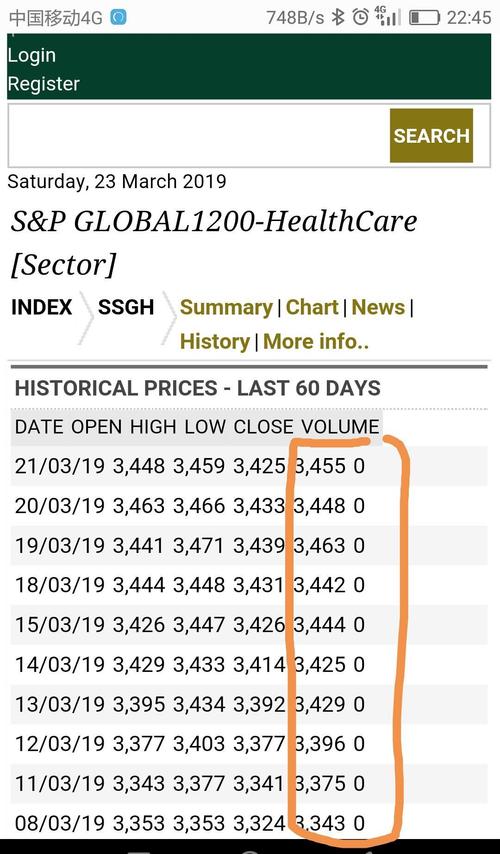Open the News tab
Image resolution: width=500 pixels, height=854 pixels.
click(x=378, y=307)
